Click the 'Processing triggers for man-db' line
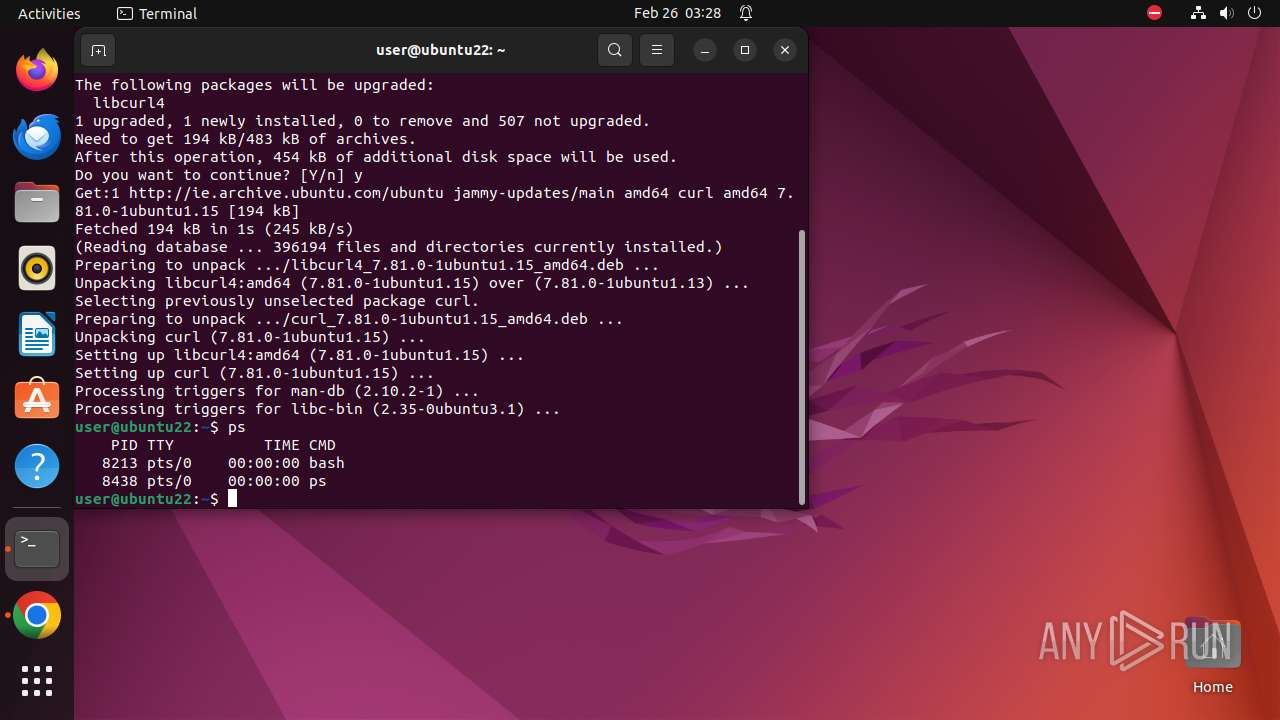 tap(277, 391)
